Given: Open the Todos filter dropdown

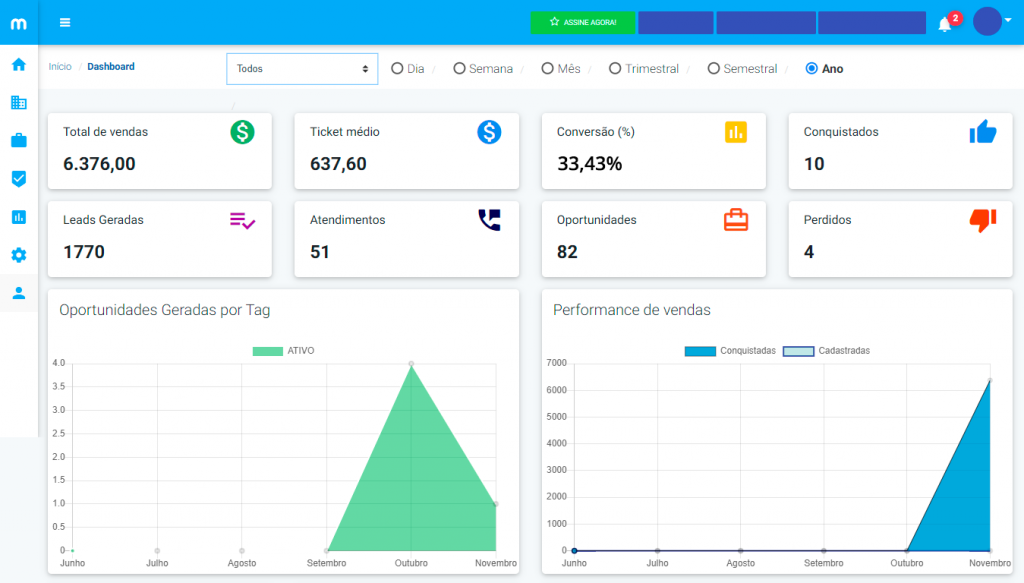Looking at the screenshot, I should pyautogui.click(x=302, y=68).
